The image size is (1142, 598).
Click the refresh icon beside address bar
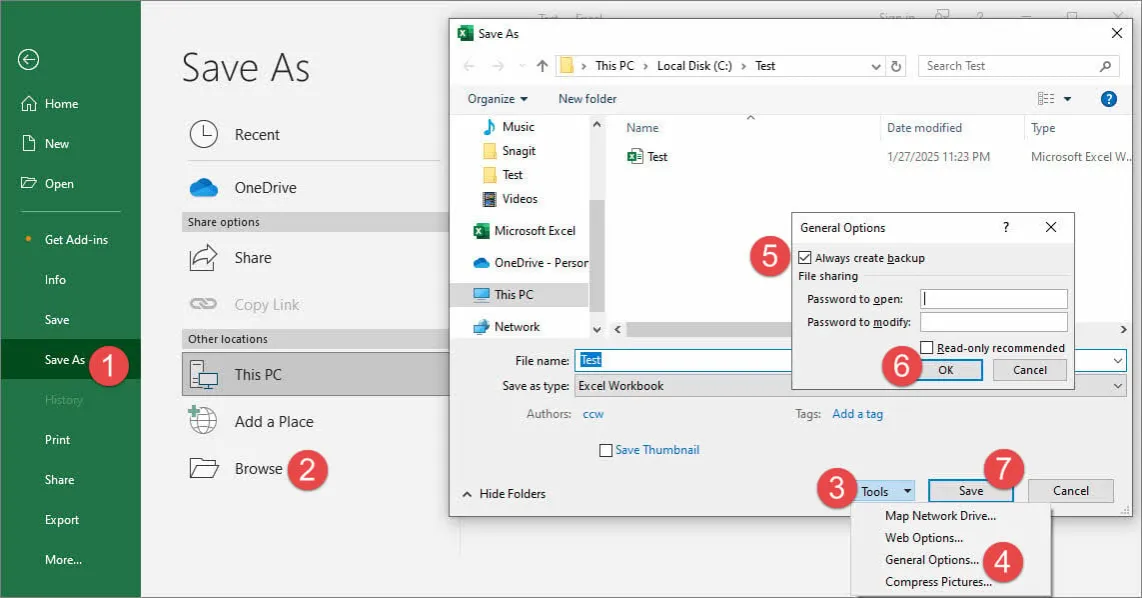(x=896, y=66)
